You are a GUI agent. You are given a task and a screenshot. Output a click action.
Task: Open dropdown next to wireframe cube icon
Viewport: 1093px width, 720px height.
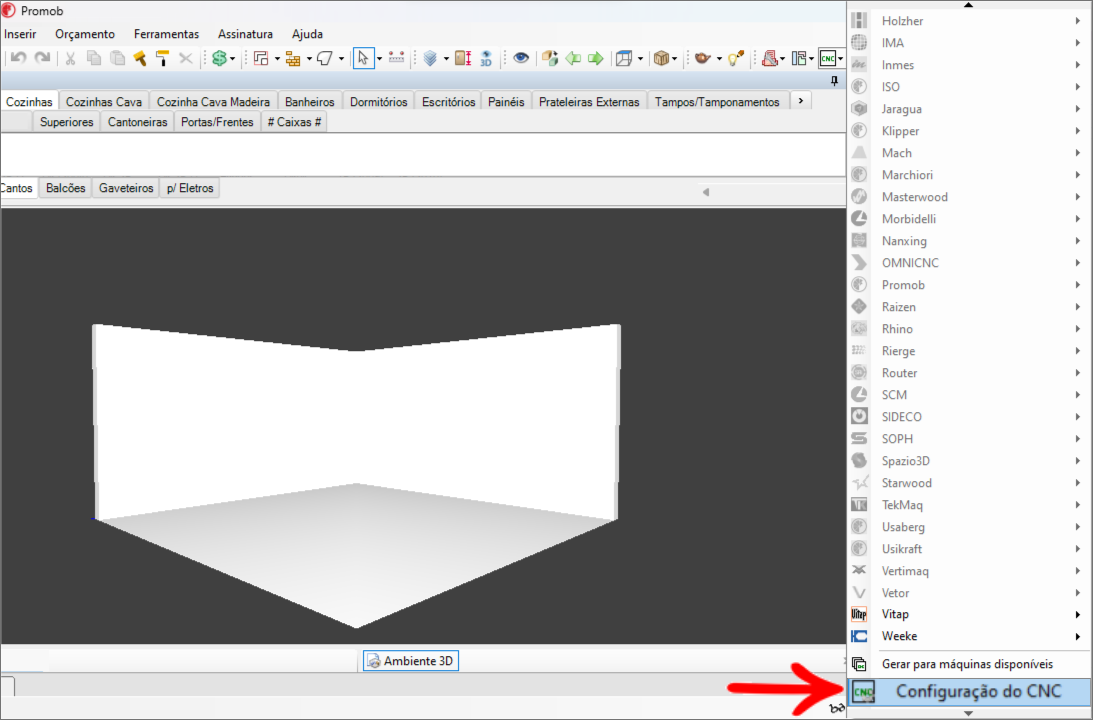click(x=640, y=59)
